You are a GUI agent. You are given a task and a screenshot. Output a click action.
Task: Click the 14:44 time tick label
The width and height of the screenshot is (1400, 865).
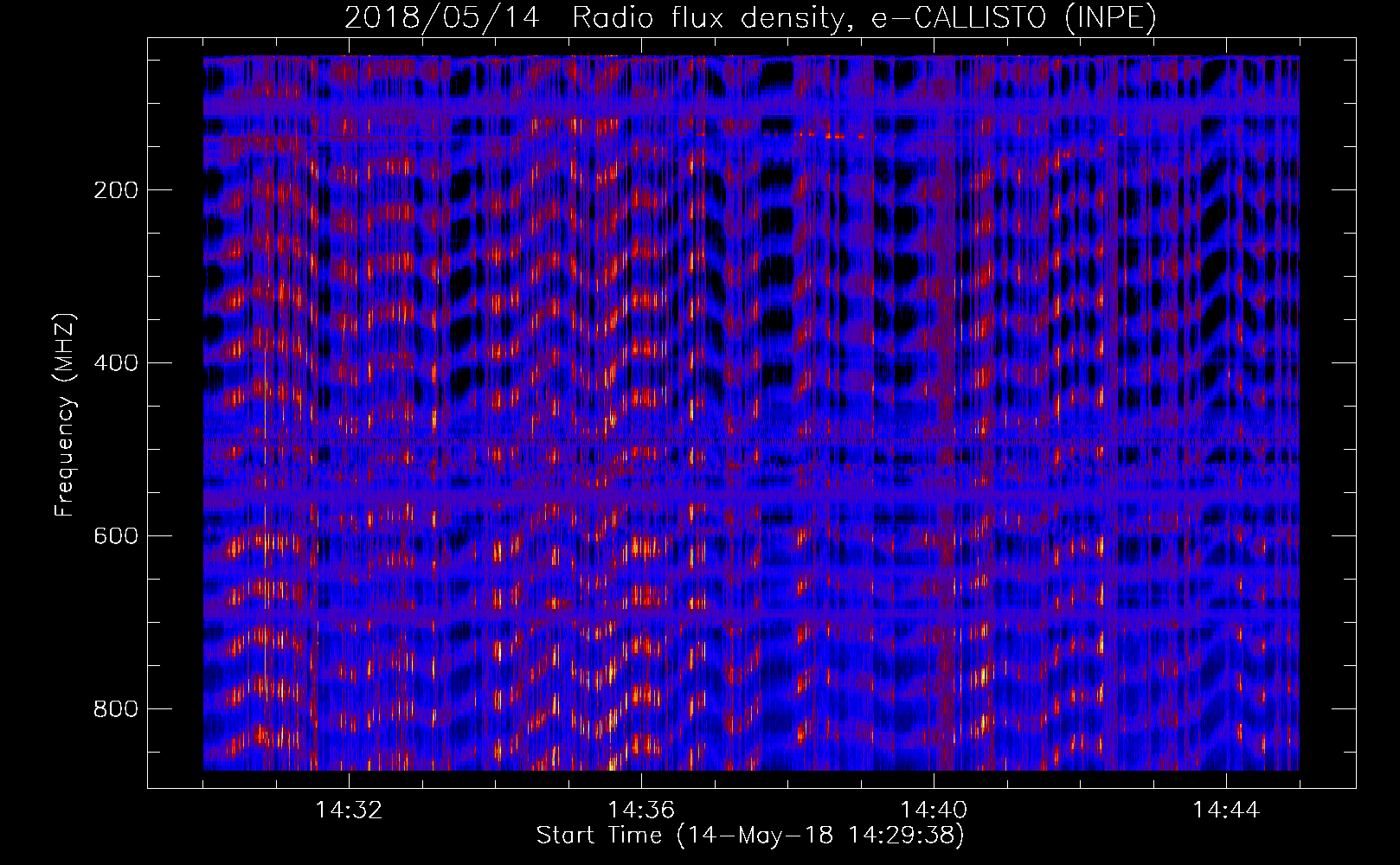point(1226,811)
